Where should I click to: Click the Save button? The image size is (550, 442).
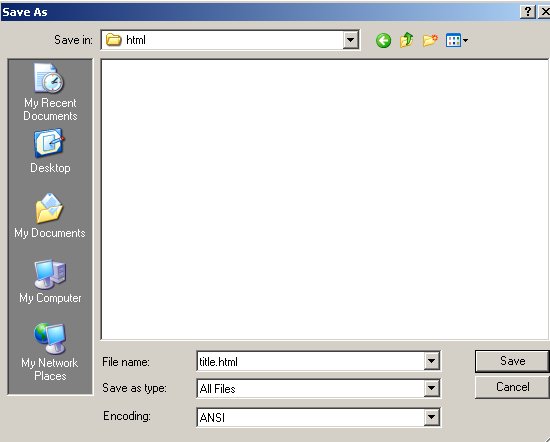pyautogui.click(x=512, y=361)
